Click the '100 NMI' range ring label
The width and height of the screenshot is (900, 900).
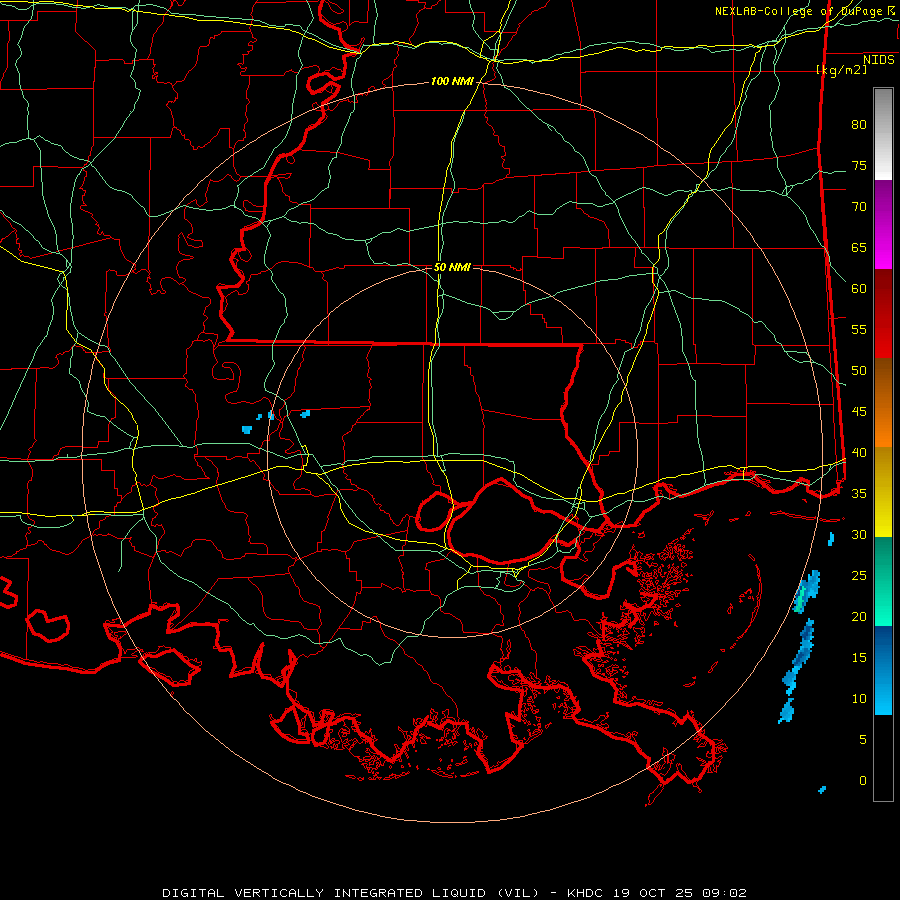[x=452, y=82]
